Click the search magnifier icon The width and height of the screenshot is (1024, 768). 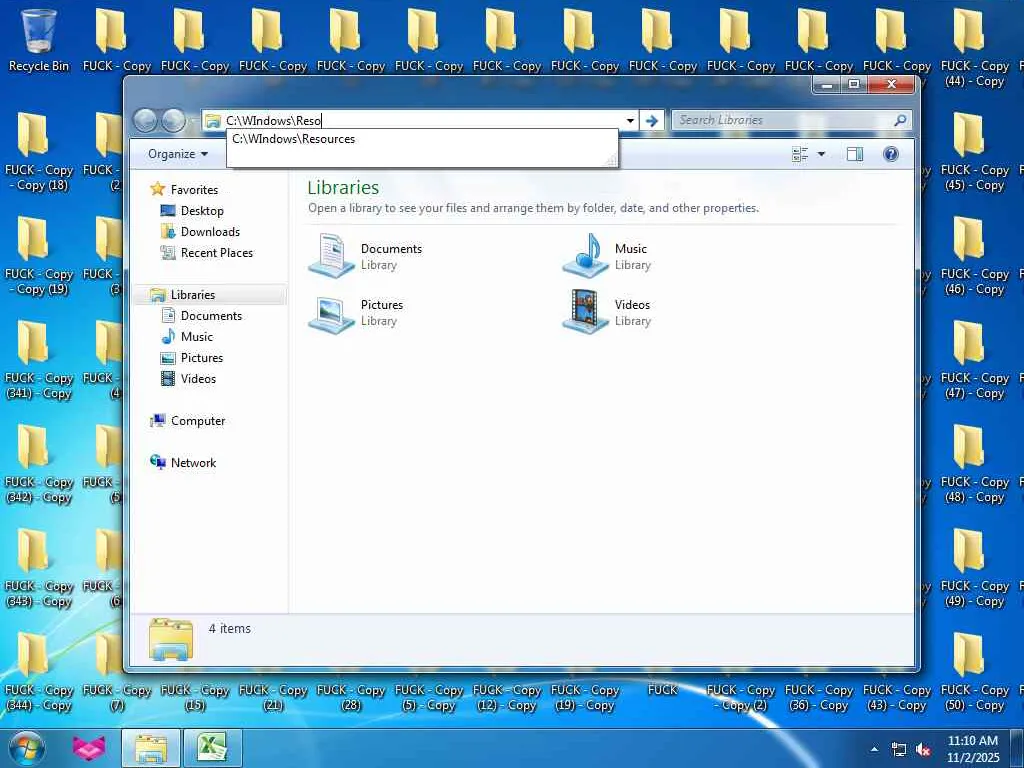click(x=900, y=120)
